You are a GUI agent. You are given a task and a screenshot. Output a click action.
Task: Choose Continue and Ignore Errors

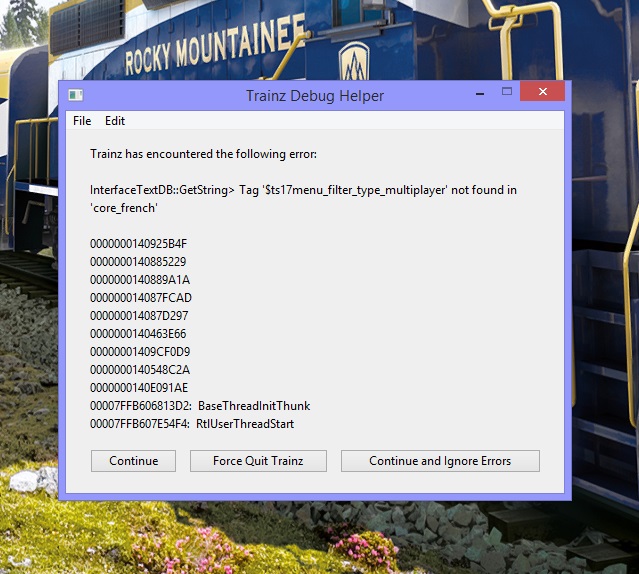pos(440,461)
